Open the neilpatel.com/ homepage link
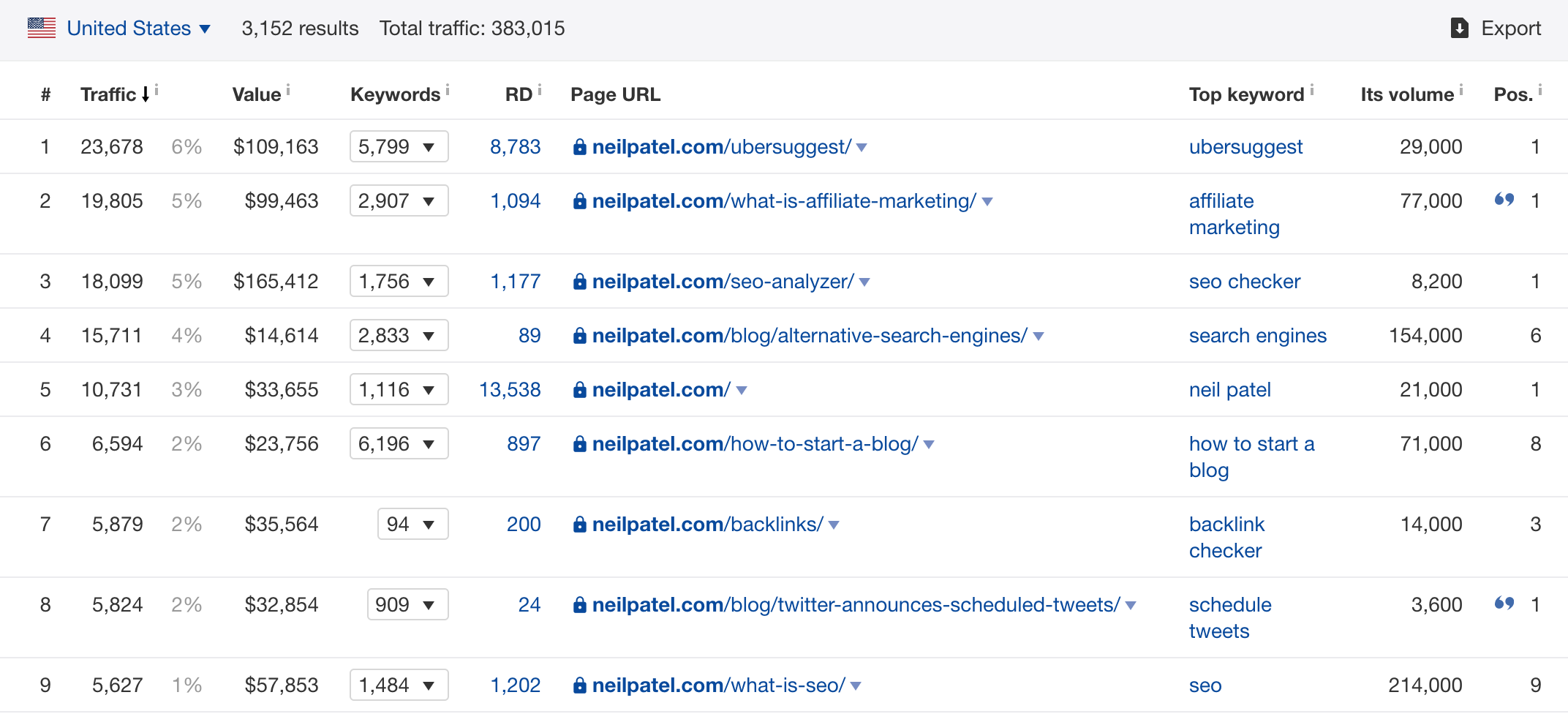The height and width of the screenshot is (714, 1568). click(x=661, y=390)
